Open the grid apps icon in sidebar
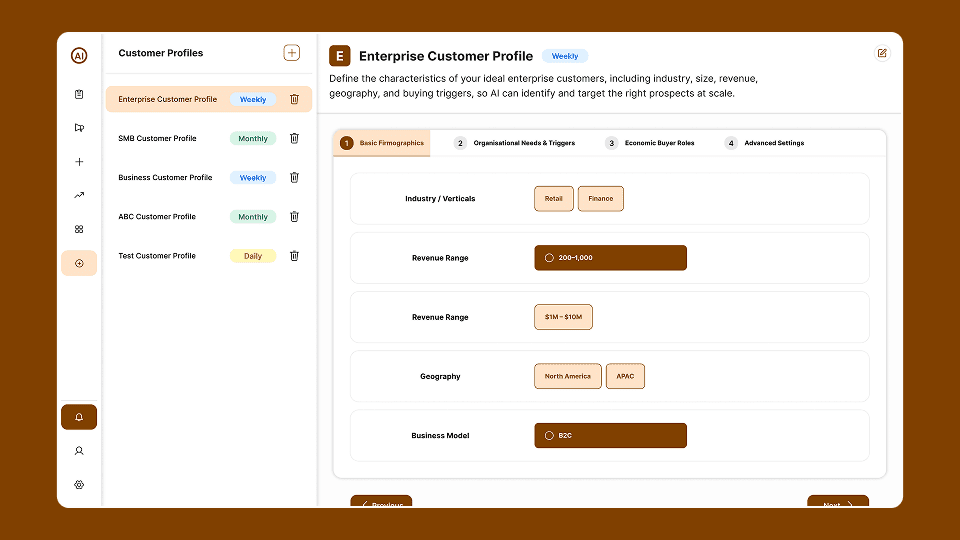Viewport: 960px width, 540px height. click(x=79, y=229)
